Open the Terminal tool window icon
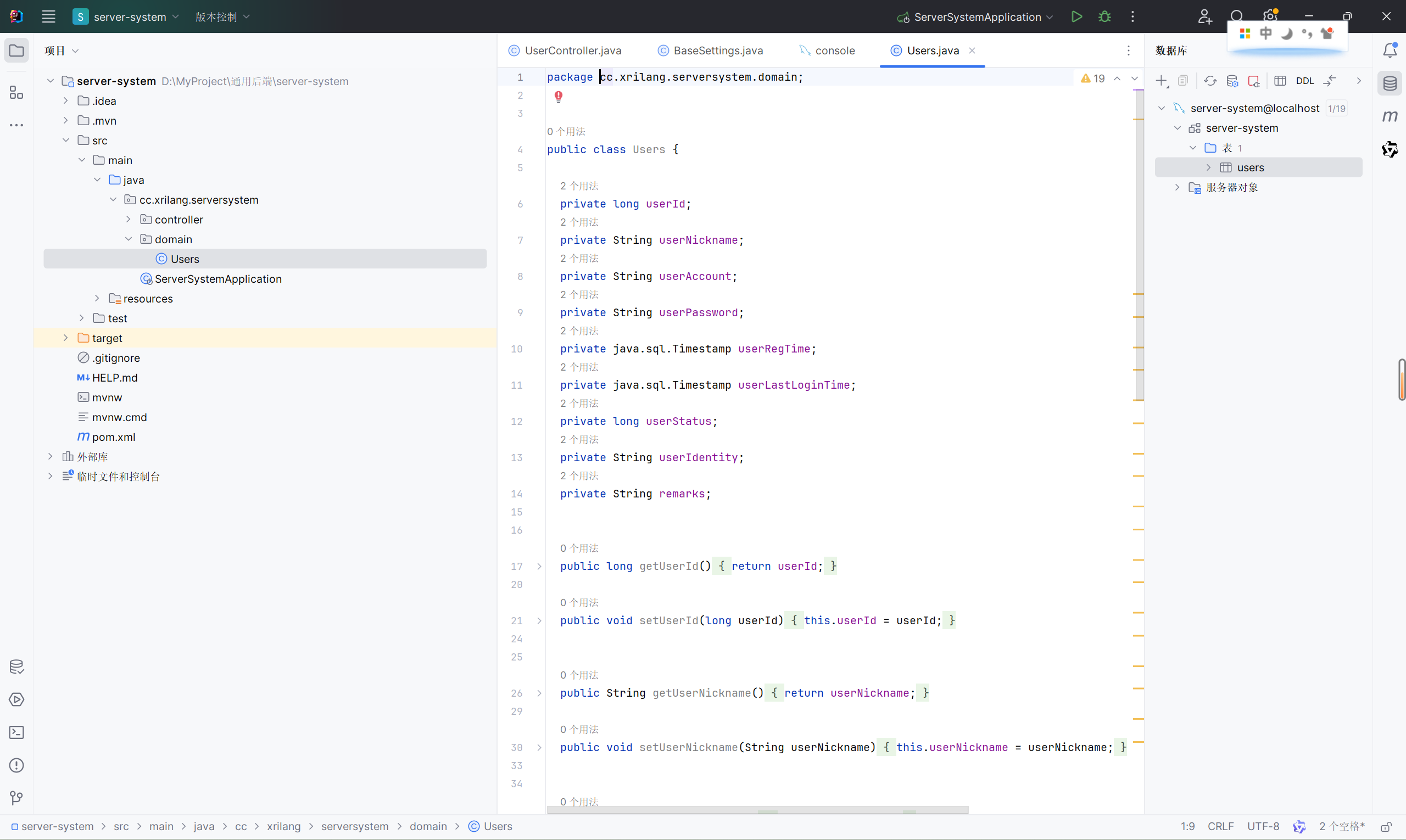This screenshot has height=840, width=1406. 16,732
